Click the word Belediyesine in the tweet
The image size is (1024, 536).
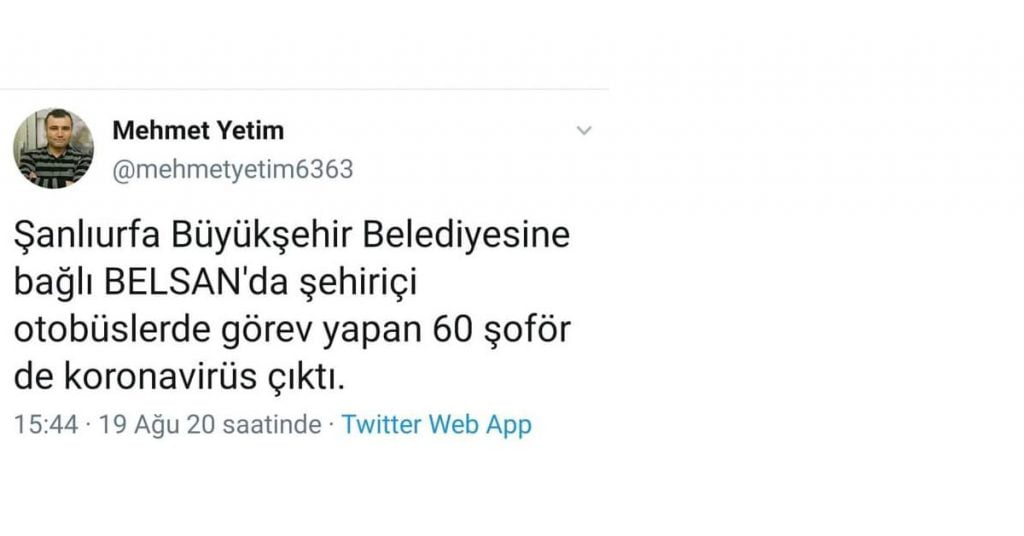click(x=466, y=235)
